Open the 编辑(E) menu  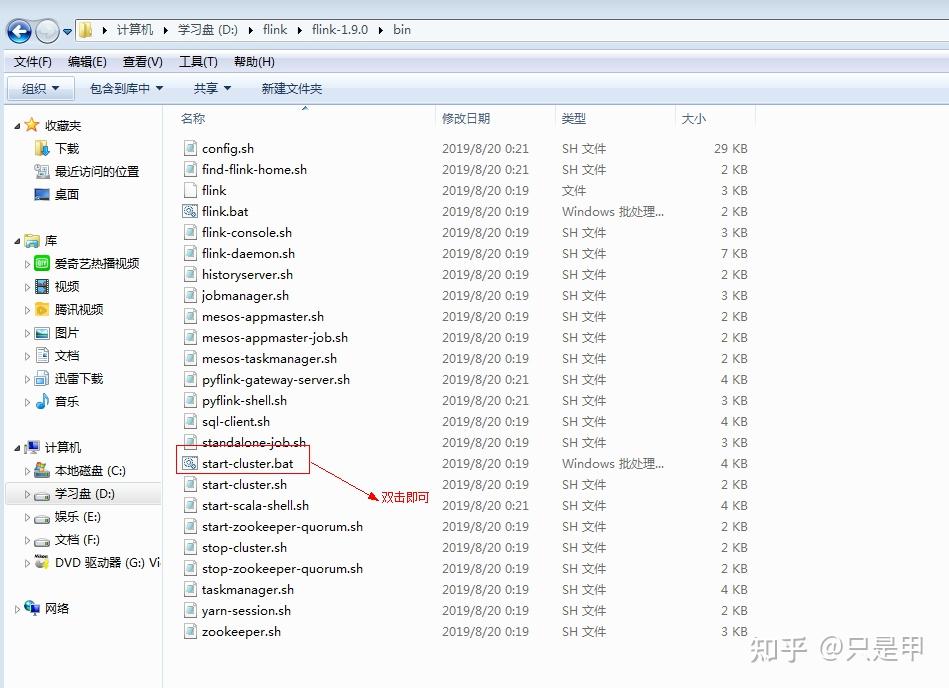pos(87,62)
